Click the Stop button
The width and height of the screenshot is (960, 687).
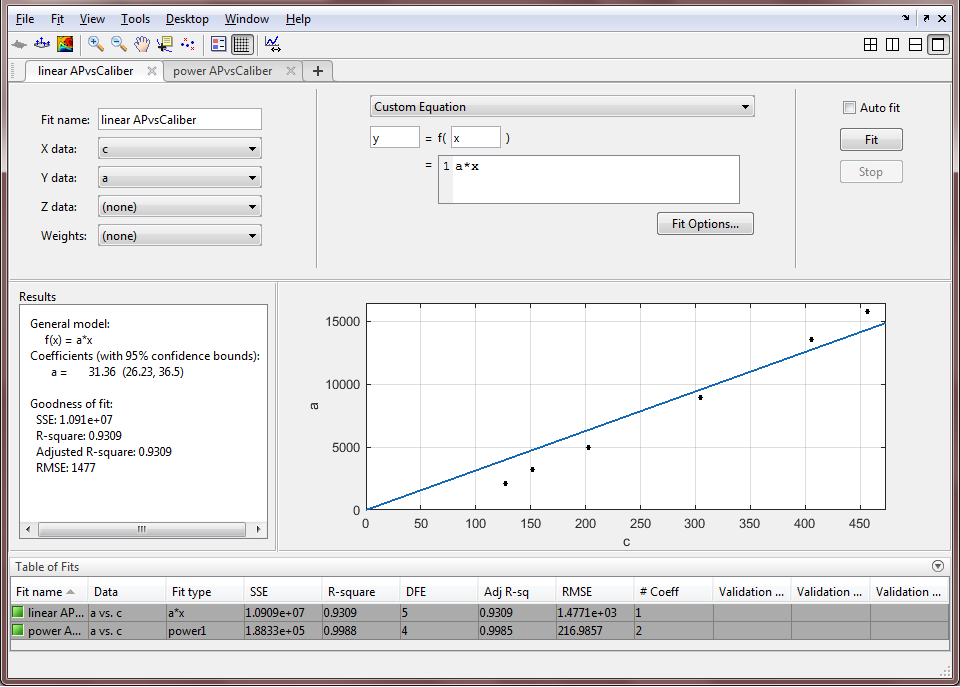pos(871,172)
